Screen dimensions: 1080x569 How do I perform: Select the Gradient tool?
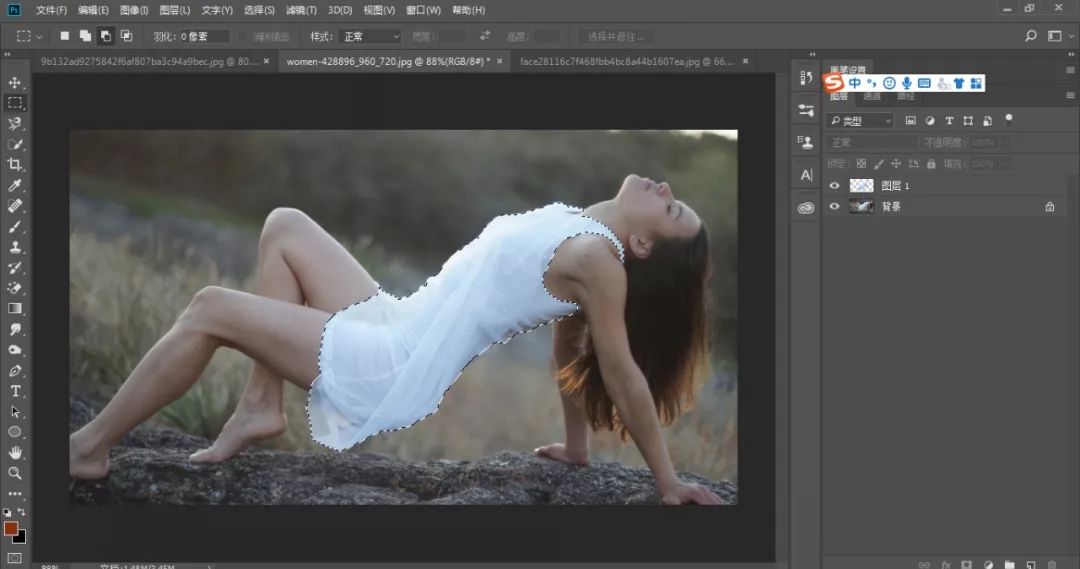pyautogui.click(x=14, y=309)
